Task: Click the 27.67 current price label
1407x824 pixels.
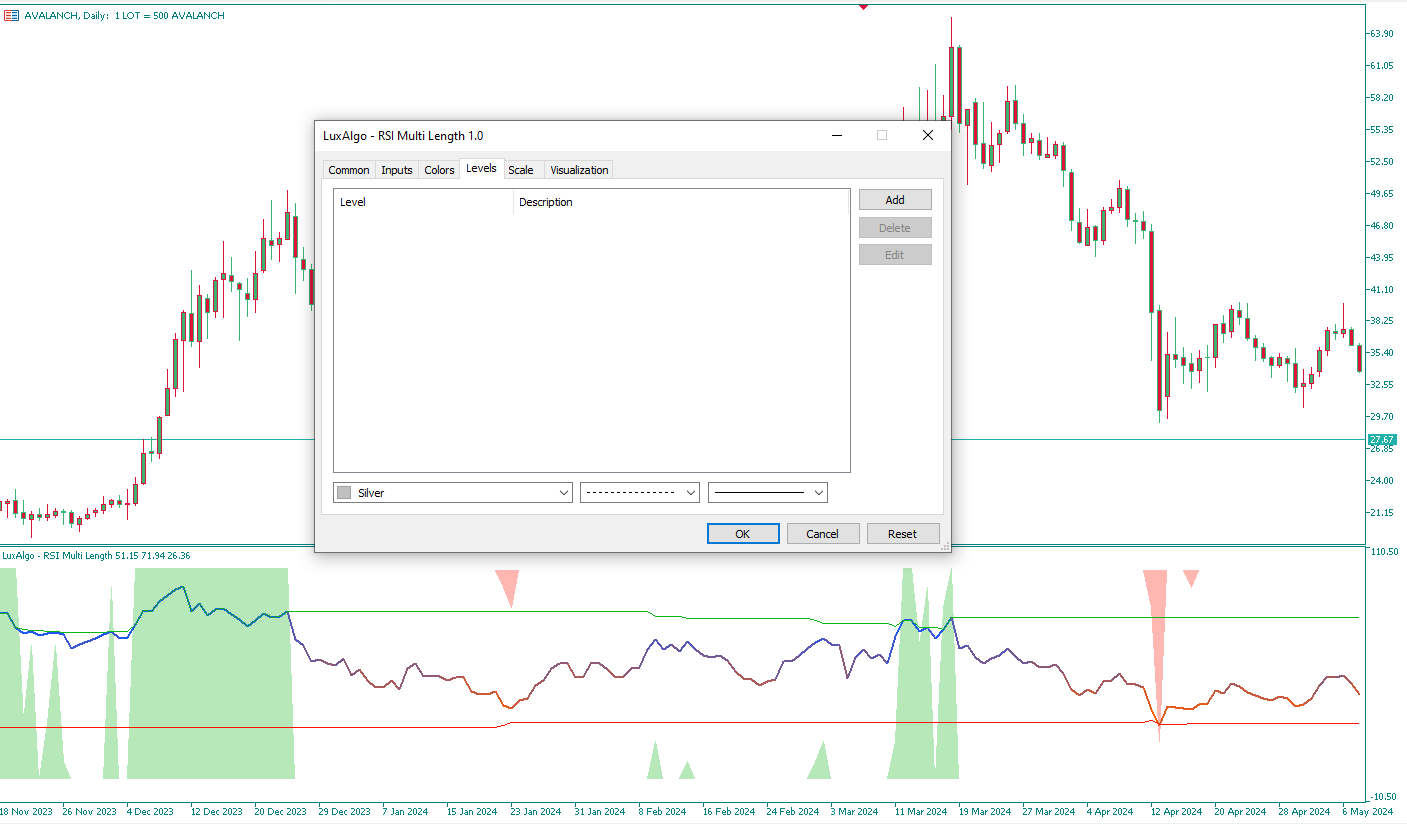Action: pos(1382,440)
